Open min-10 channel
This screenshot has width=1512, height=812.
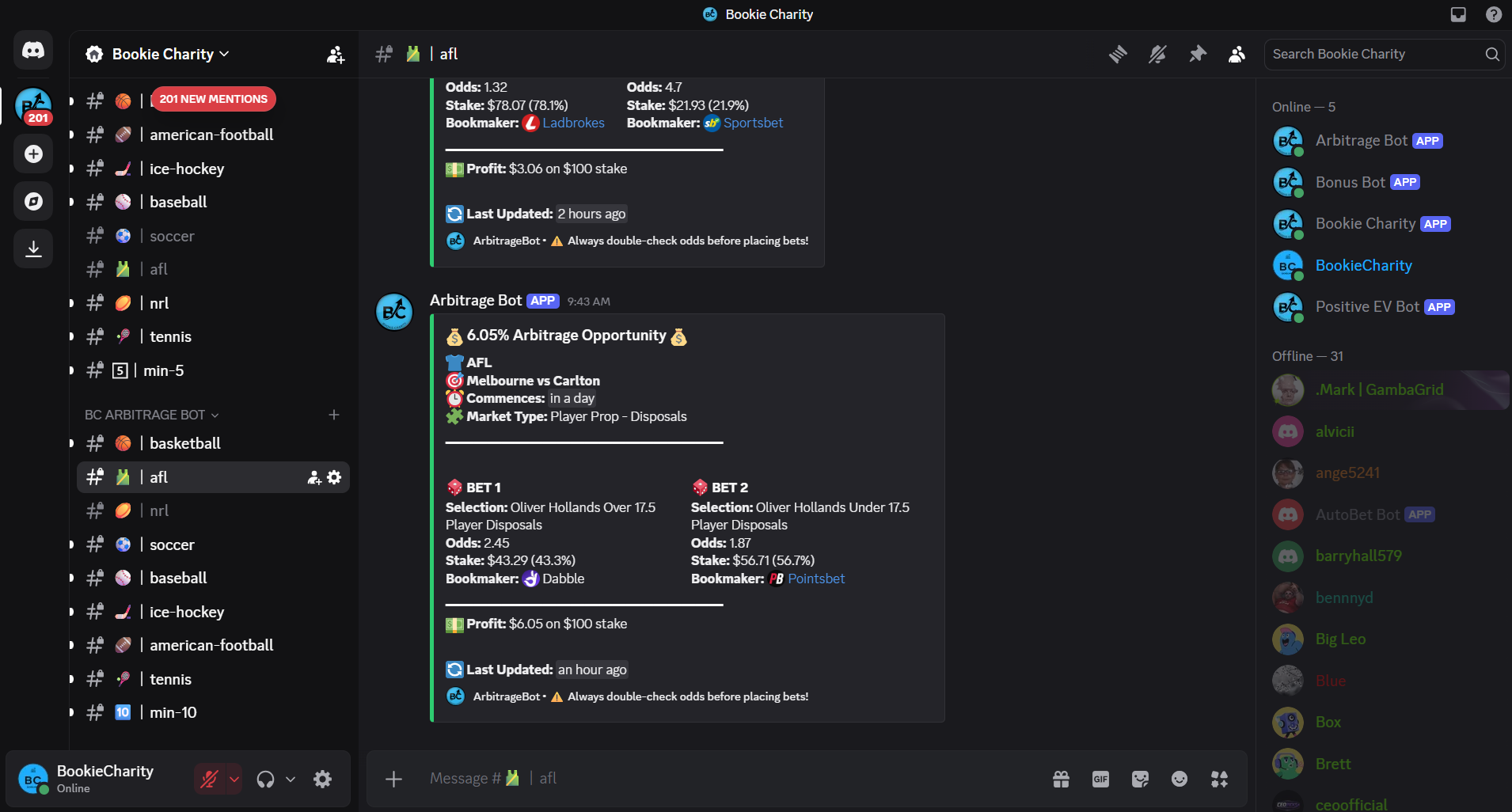pos(212,712)
